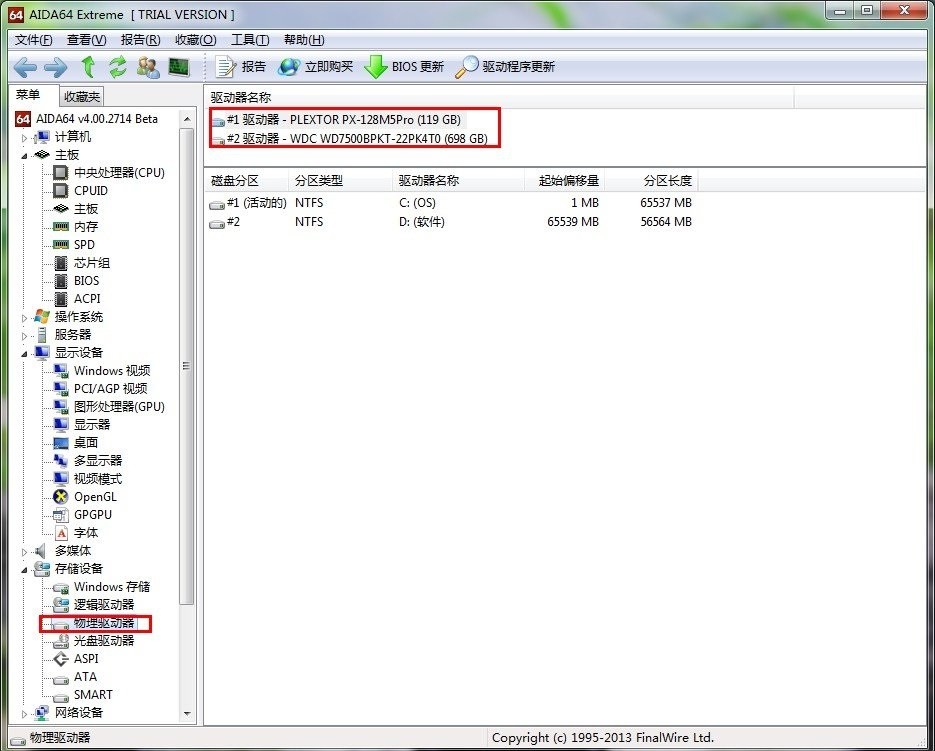Open the 工具(T) menu
935x751 pixels.
[250, 40]
